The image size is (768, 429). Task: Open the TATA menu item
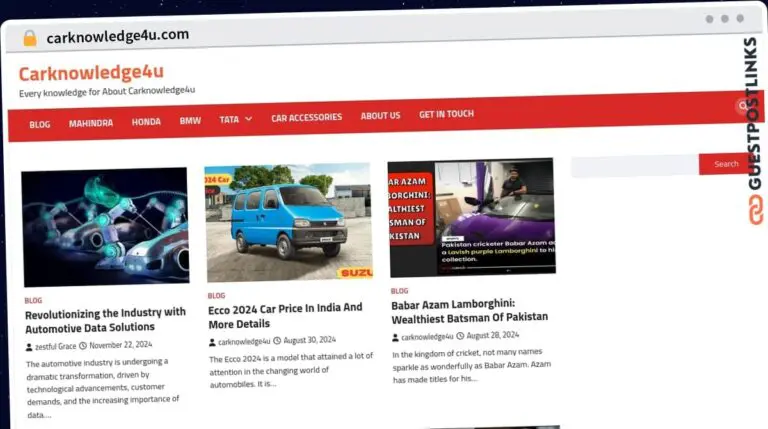point(229,119)
